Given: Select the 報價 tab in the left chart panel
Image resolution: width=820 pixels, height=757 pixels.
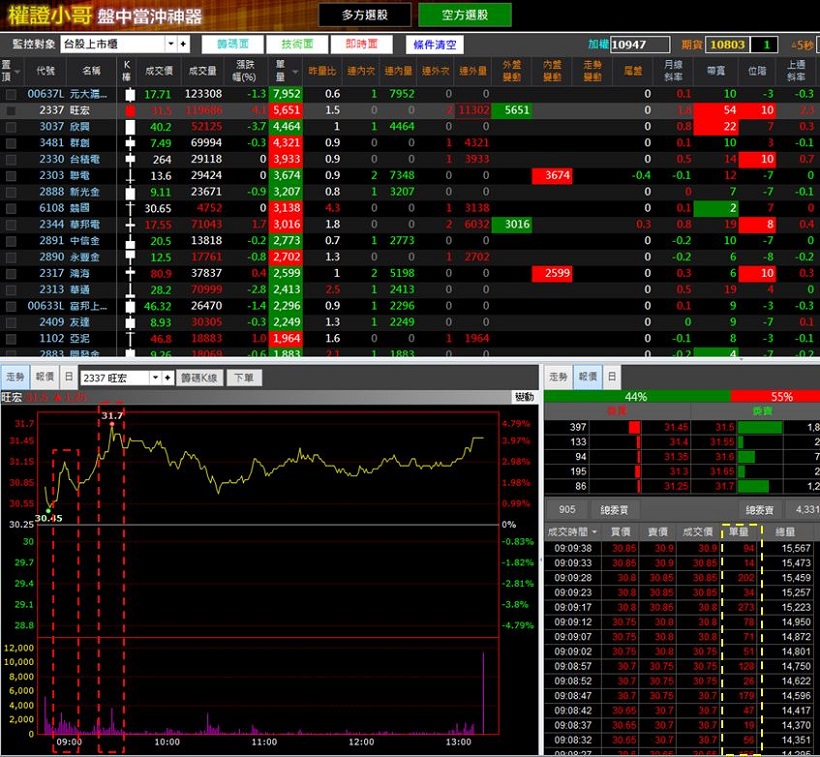Looking at the screenshot, I should [44, 377].
